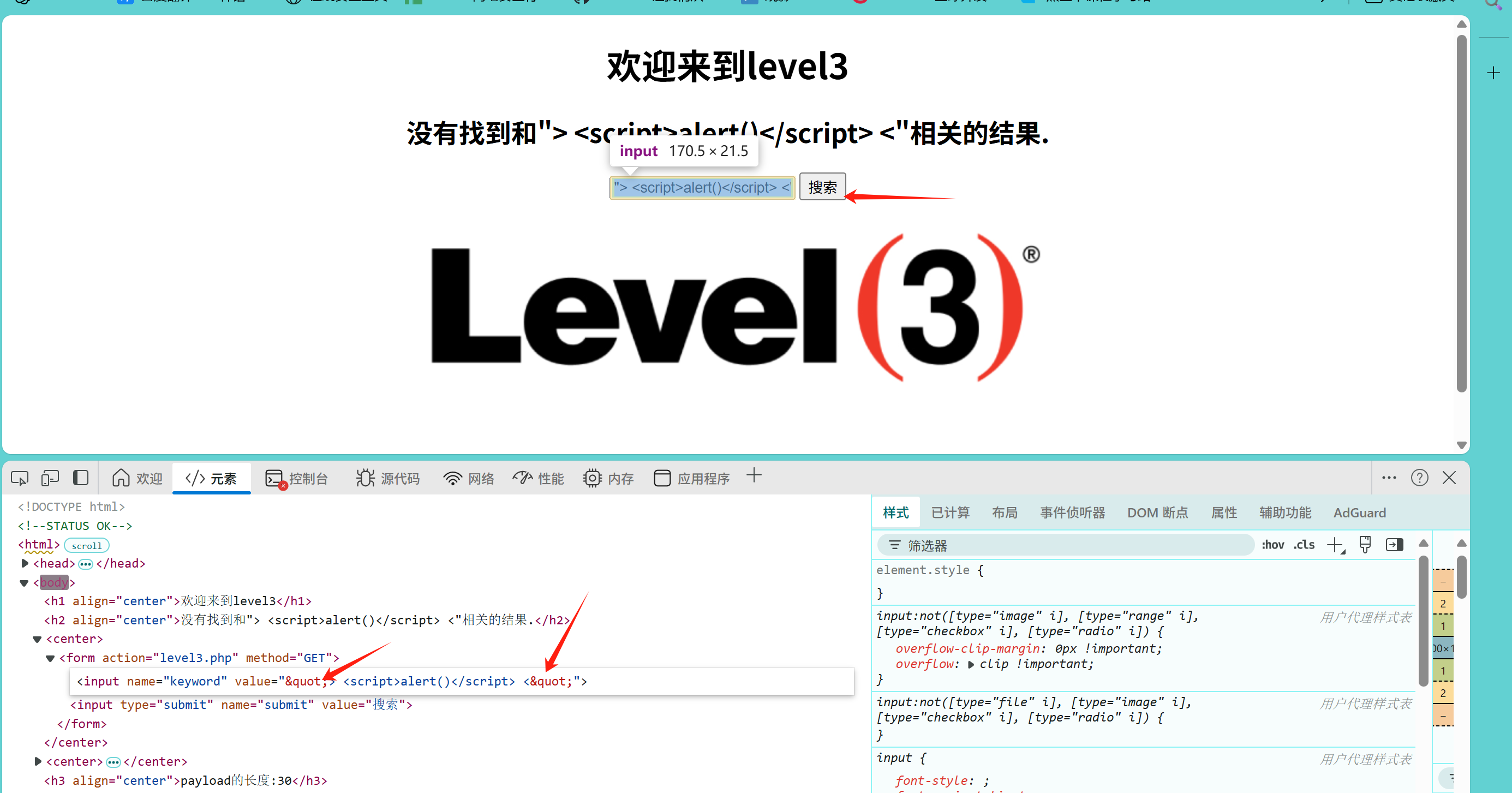This screenshot has height=793, width=1512.
Task: Collapse the <body> element in the DOM tree
Action: point(23,582)
